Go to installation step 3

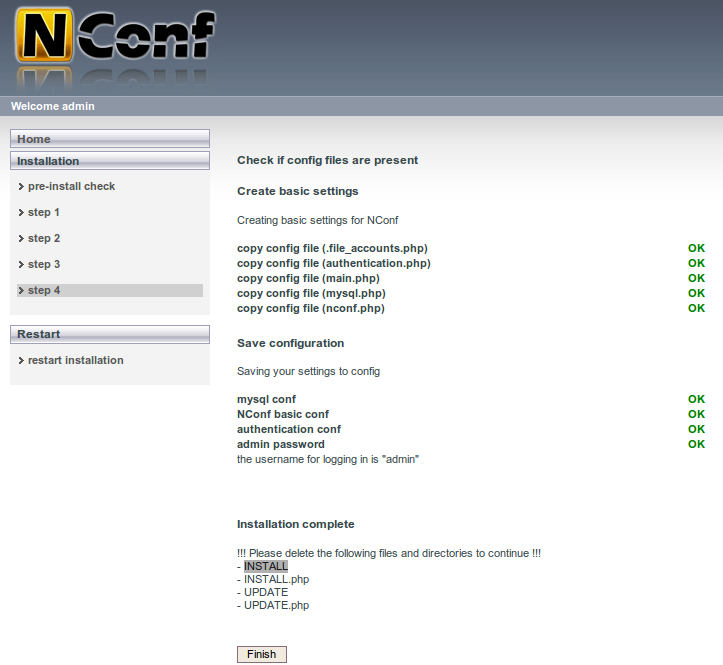click(44, 264)
